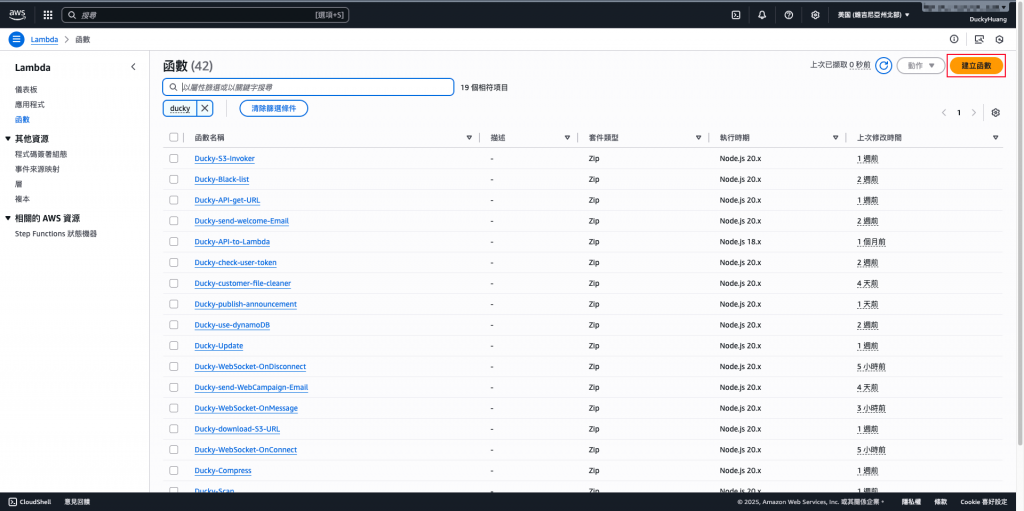Open the 複本 sidebar item

pyautogui.click(x=22, y=199)
